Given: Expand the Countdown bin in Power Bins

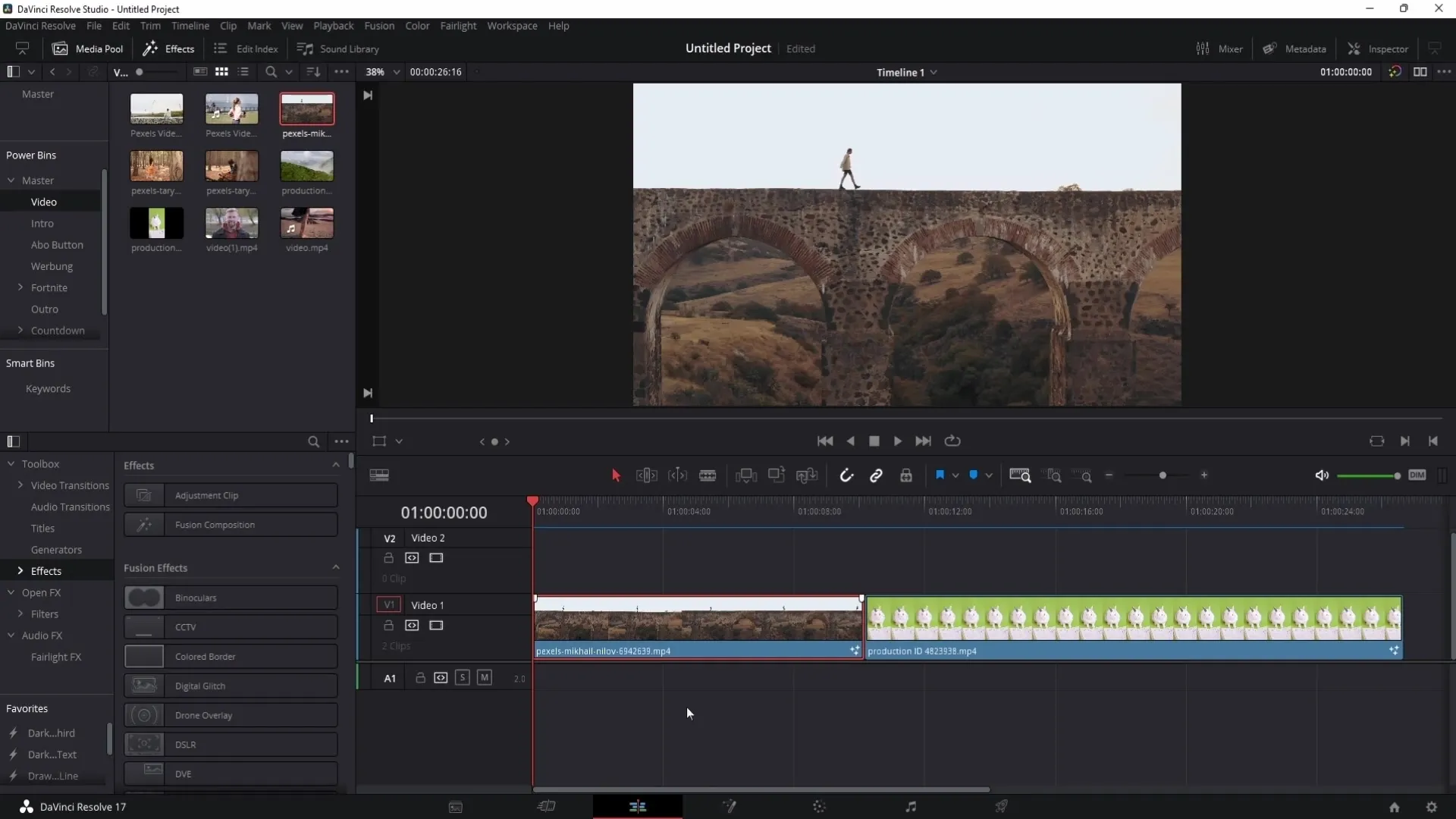Looking at the screenshot, I should [20, 330].
